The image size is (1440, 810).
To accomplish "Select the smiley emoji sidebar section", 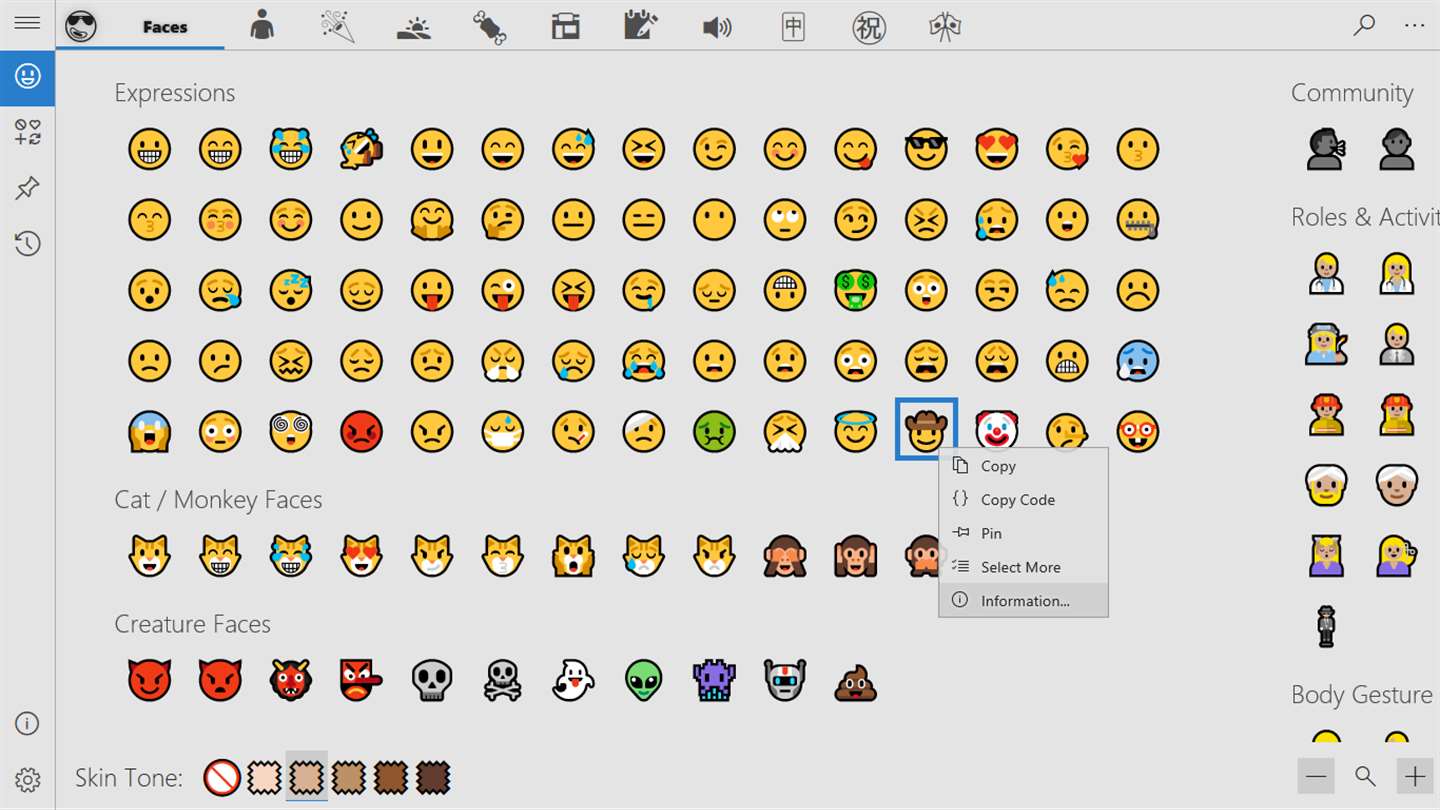I will 27,76.
